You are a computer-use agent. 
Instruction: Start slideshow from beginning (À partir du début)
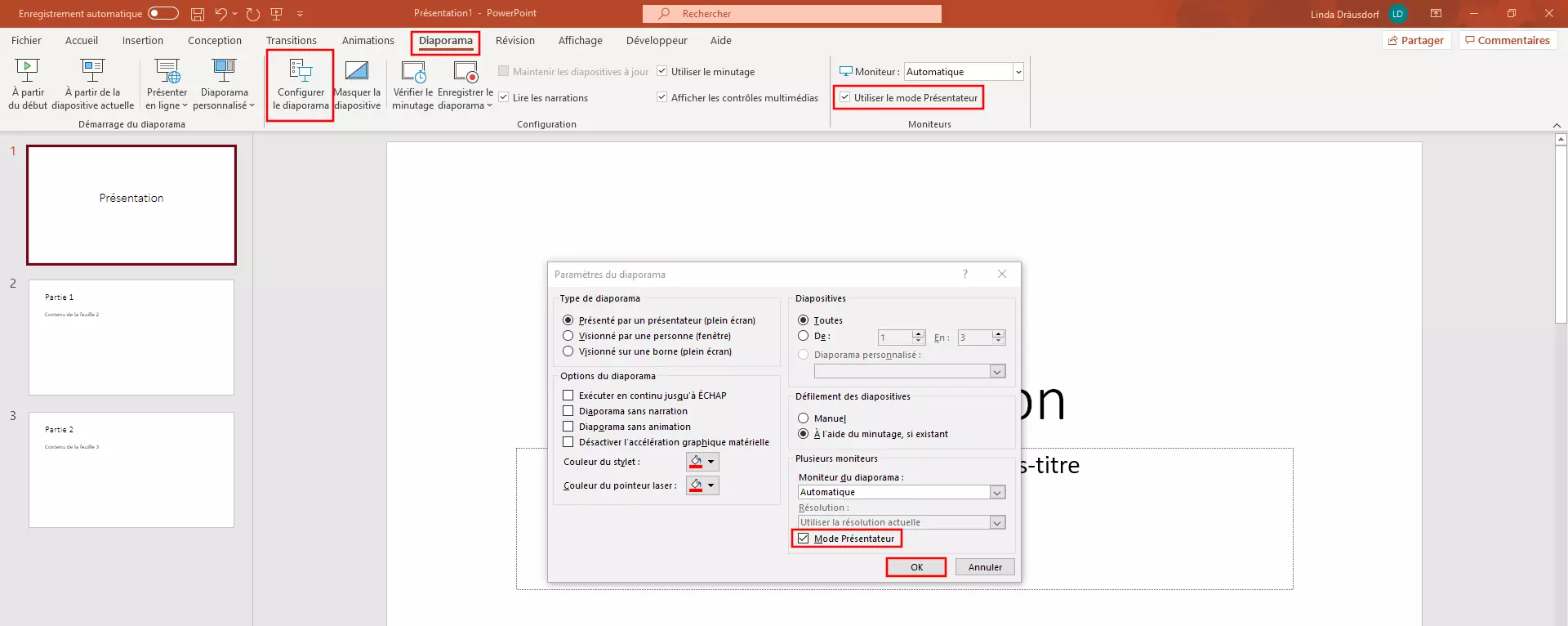28,83
